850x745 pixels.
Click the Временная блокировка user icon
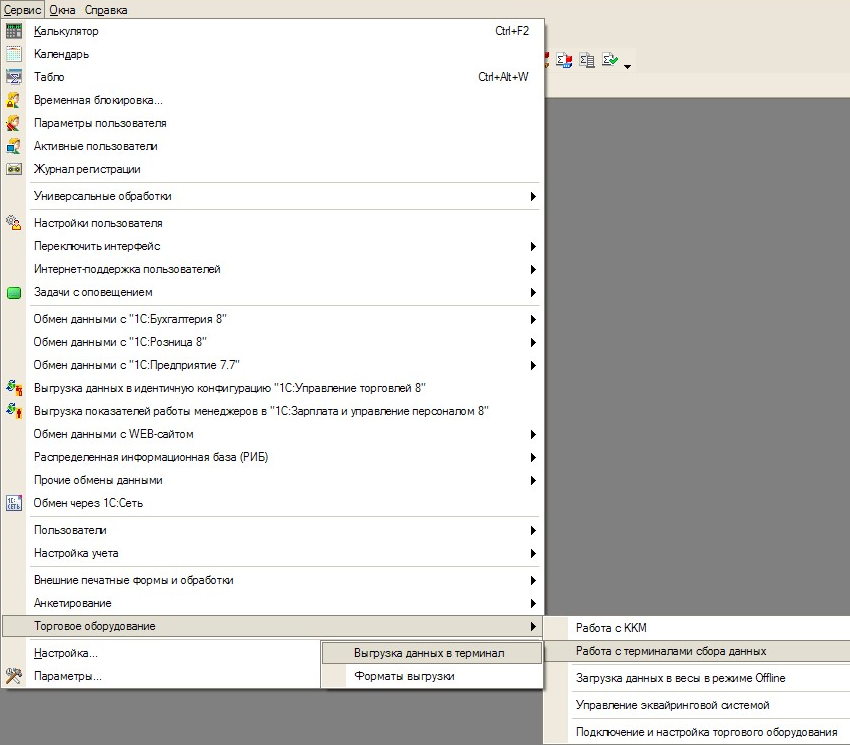pyautogui.click(x=14, y=100)
